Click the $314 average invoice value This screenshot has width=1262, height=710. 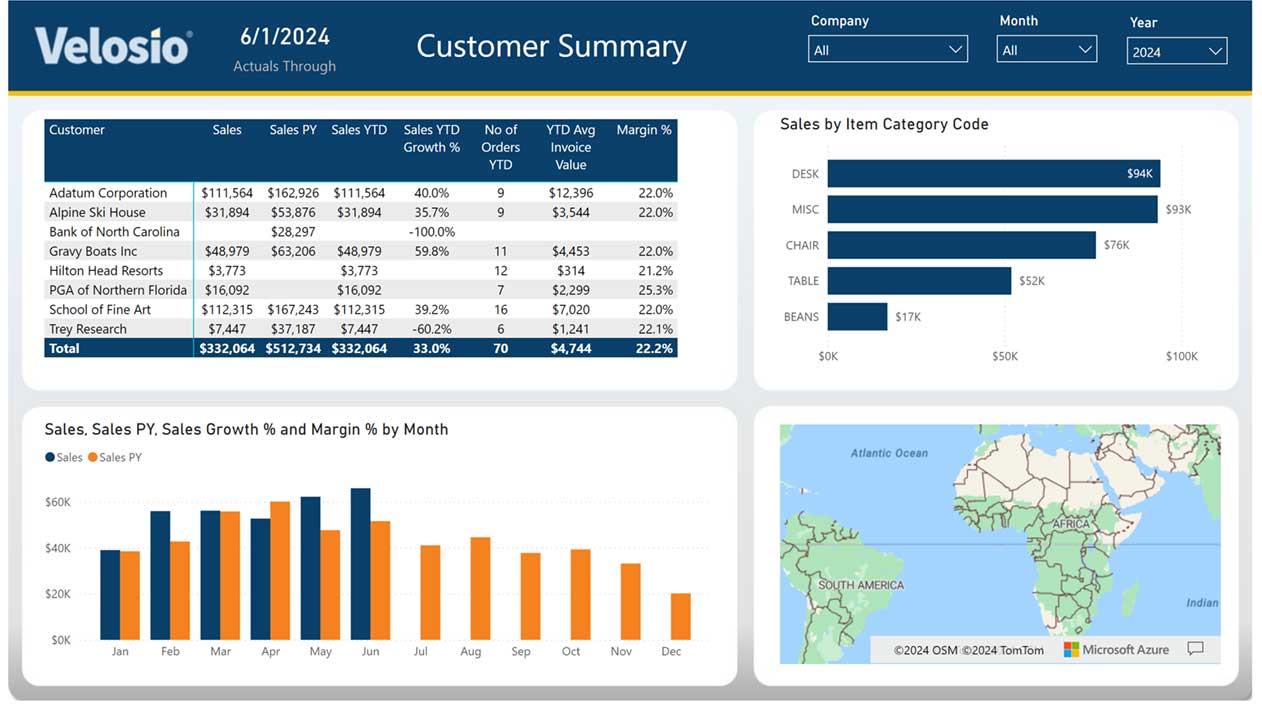click(571, 271)
